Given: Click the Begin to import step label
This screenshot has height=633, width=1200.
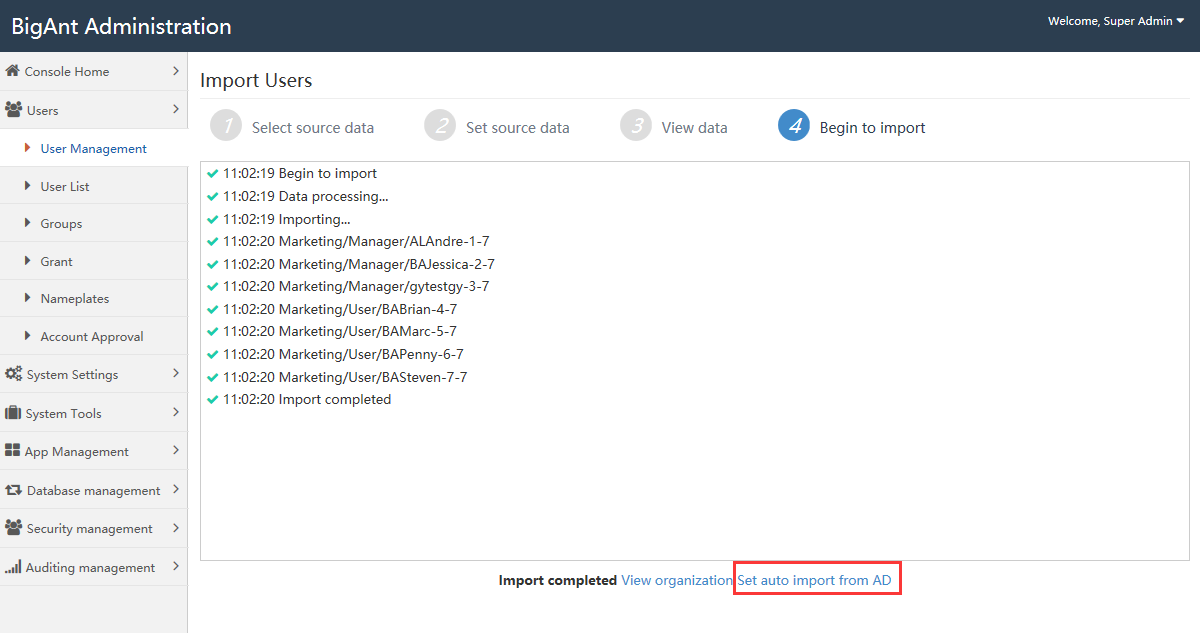Looking at the screenshot, I should point(873,128).
